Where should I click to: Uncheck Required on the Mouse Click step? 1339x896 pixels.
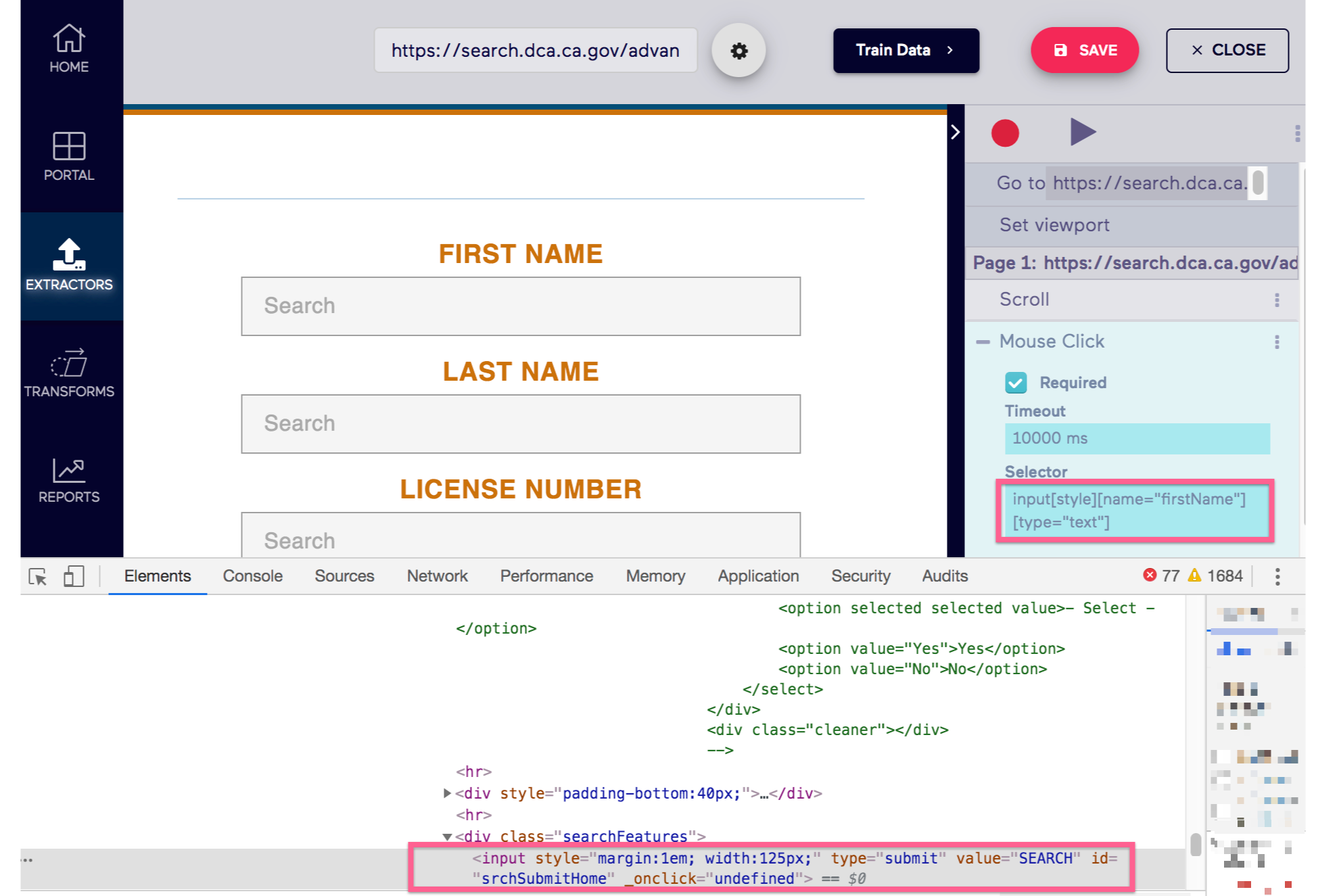click(x=1016, y=383)
